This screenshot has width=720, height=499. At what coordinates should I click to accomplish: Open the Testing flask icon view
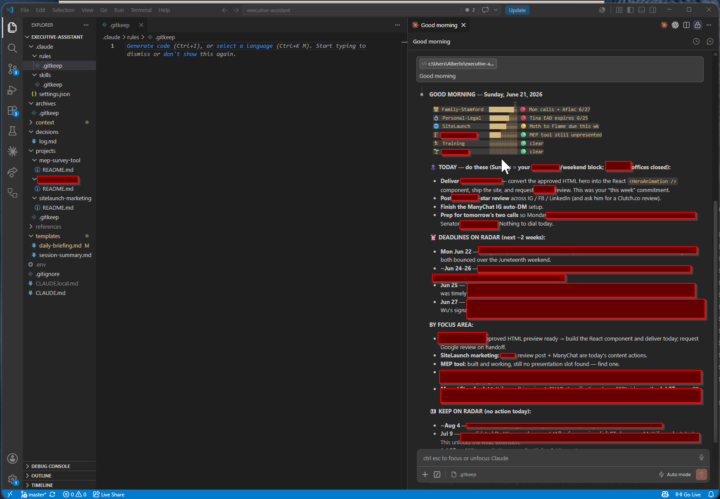coord(12,131)
